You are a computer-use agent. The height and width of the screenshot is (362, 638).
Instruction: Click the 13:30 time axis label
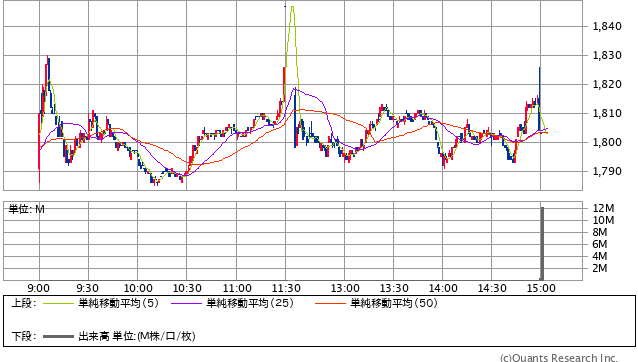pos(394,288)
